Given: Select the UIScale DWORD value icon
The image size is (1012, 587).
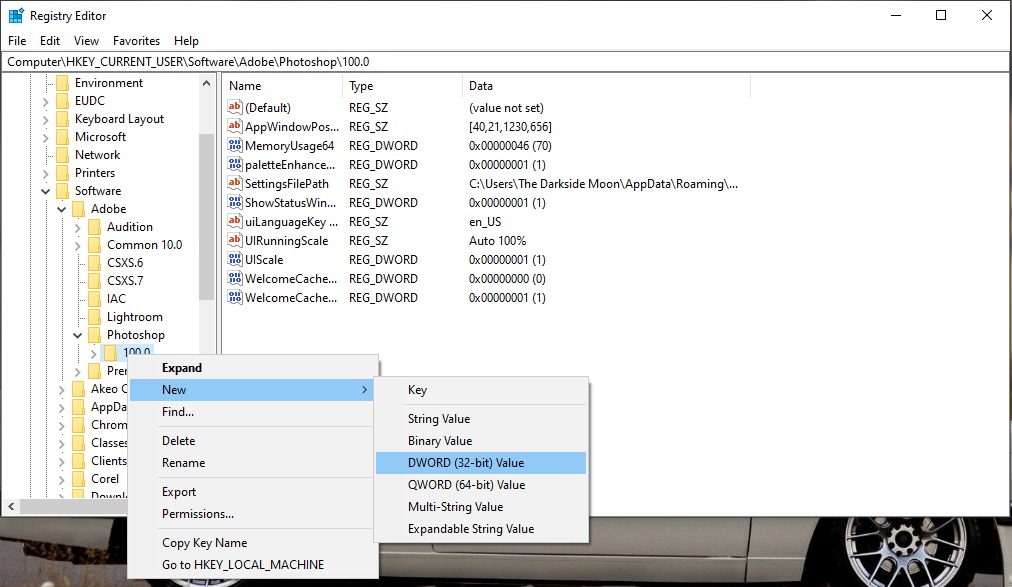Looking at the screenshot, I should coord(235,259).
